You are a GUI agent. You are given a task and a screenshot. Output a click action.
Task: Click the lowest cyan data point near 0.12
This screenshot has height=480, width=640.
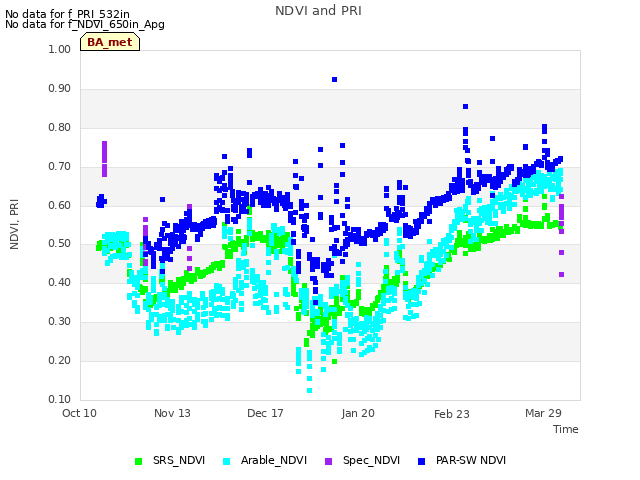(x=309, y=391)
